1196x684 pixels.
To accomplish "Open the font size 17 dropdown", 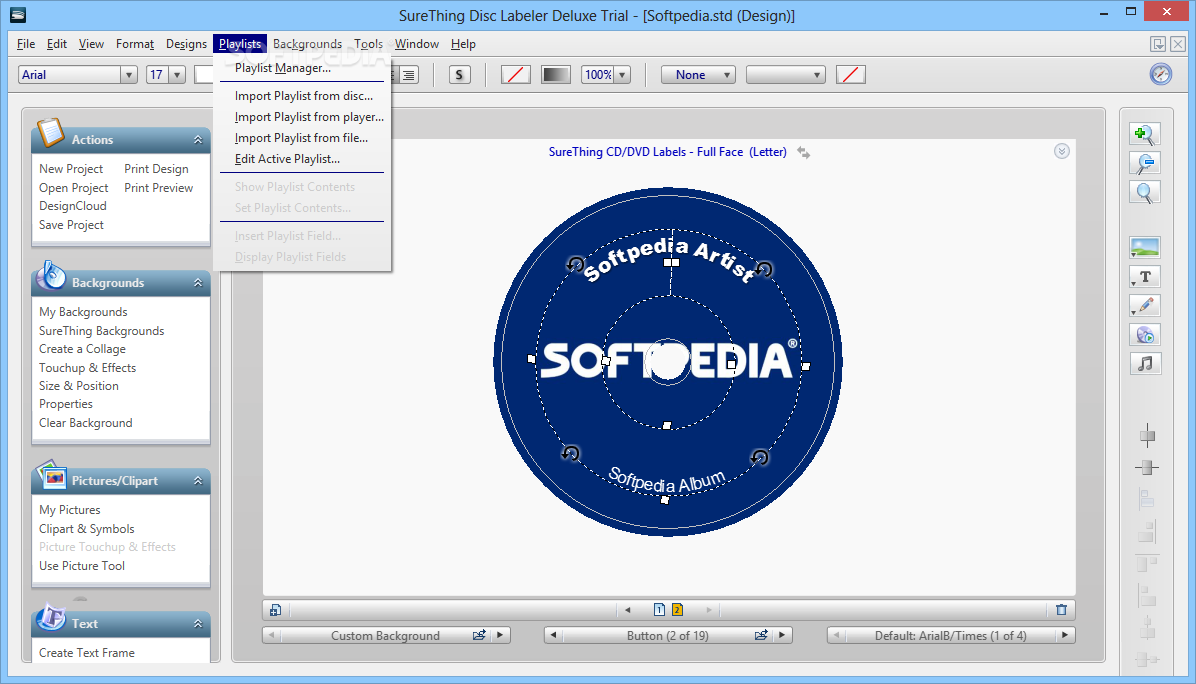I will click(177, 75).
